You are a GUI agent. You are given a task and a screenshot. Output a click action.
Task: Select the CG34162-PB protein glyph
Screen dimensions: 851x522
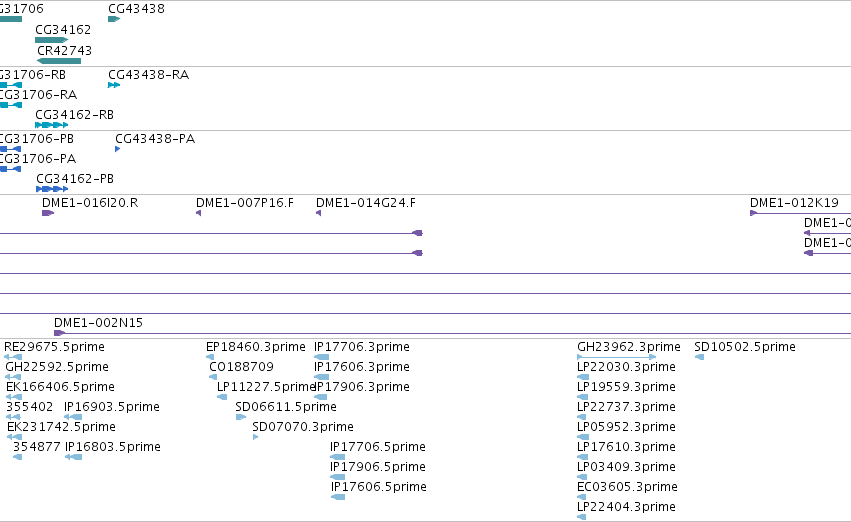point(52,189)
